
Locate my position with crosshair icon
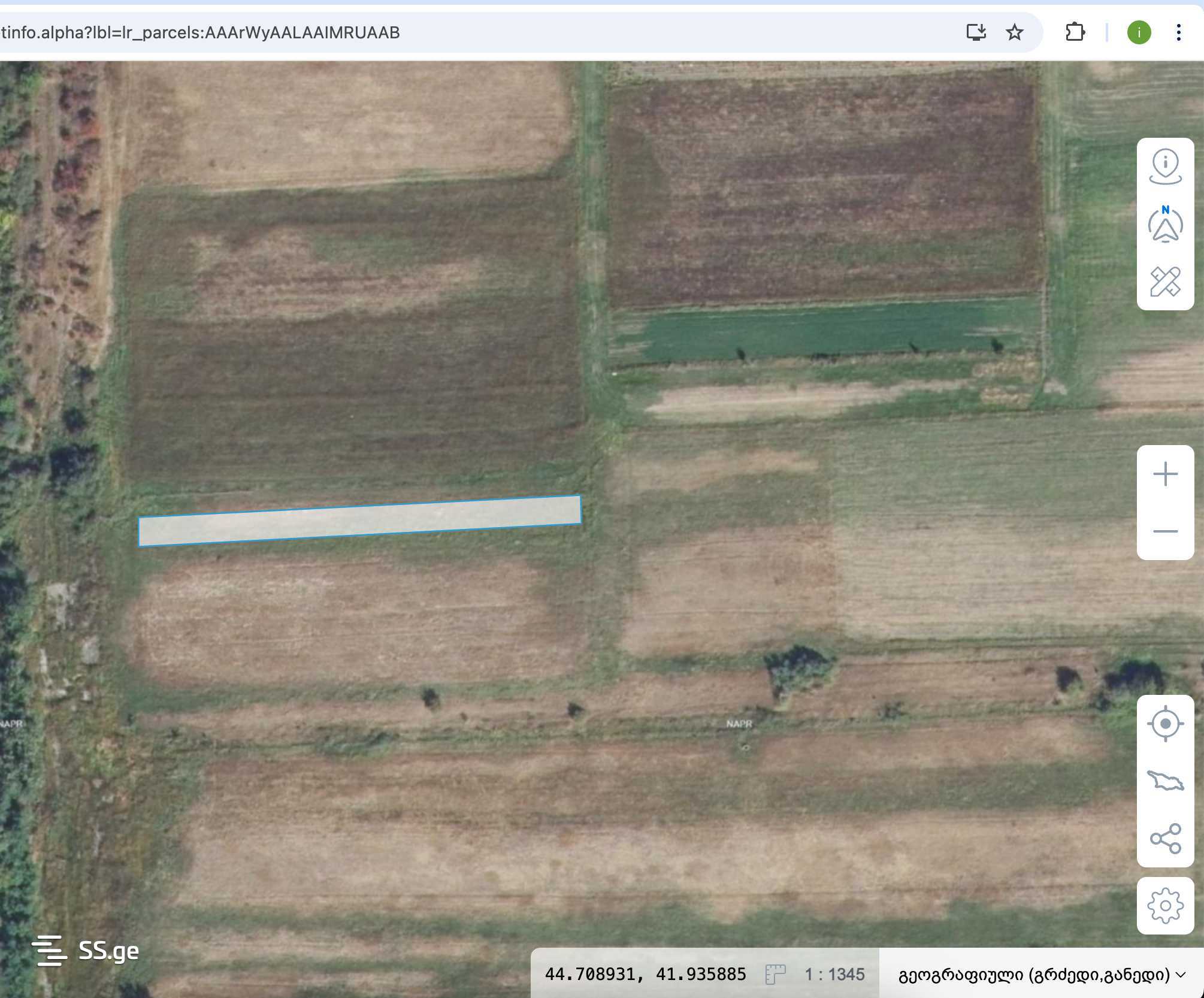[1165, 724]
